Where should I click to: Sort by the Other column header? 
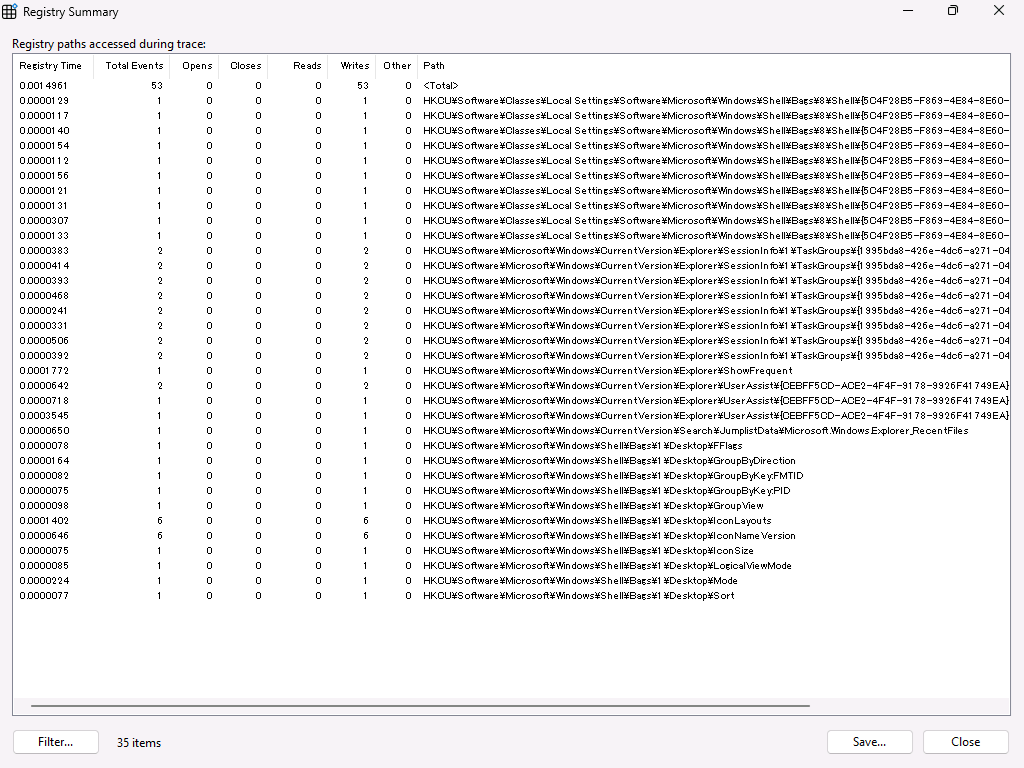[x=396, y=66]
